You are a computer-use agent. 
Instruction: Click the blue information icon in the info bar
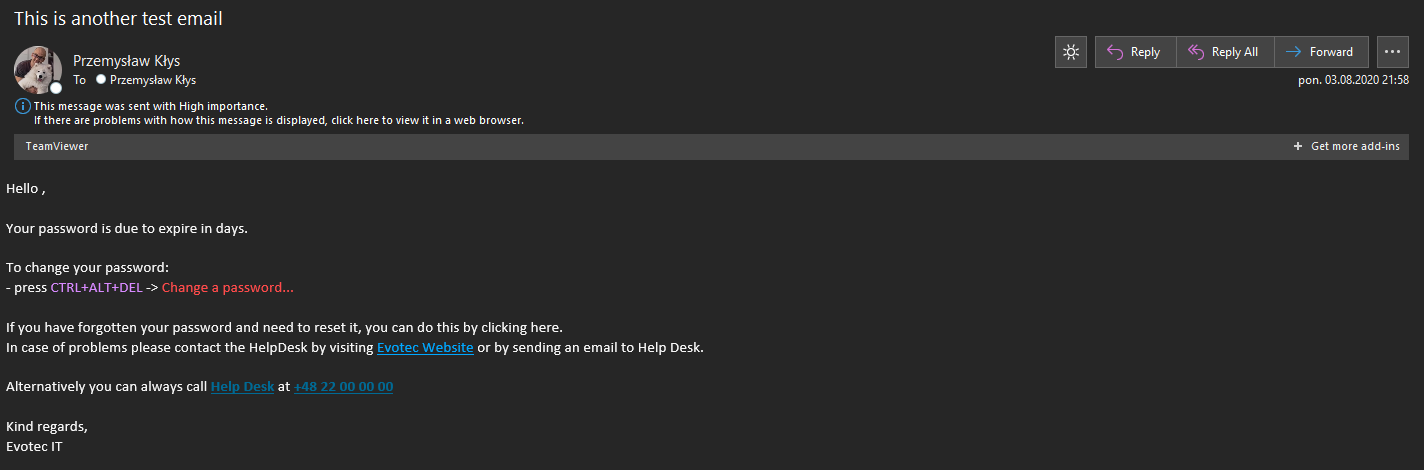click(22, 106)
